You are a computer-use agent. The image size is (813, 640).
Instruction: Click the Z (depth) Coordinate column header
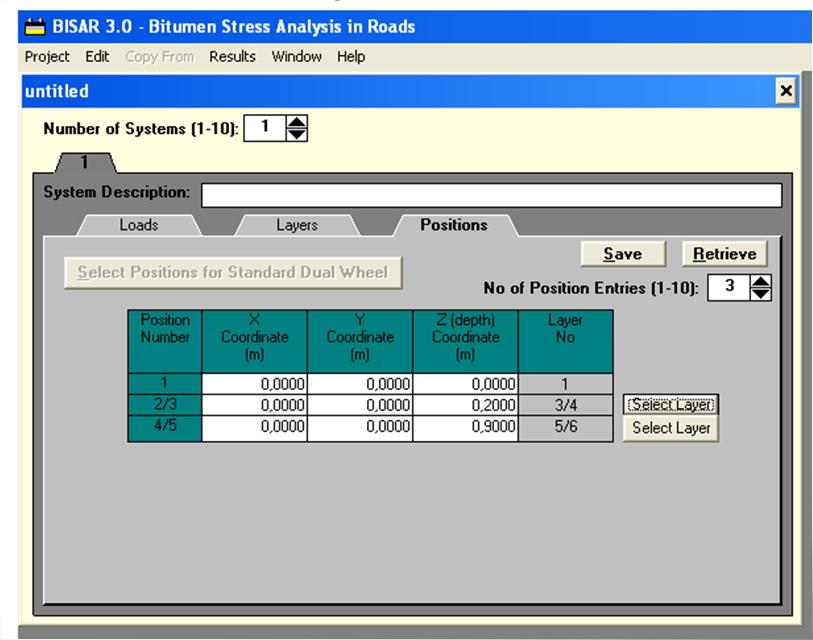click(466, 342)
